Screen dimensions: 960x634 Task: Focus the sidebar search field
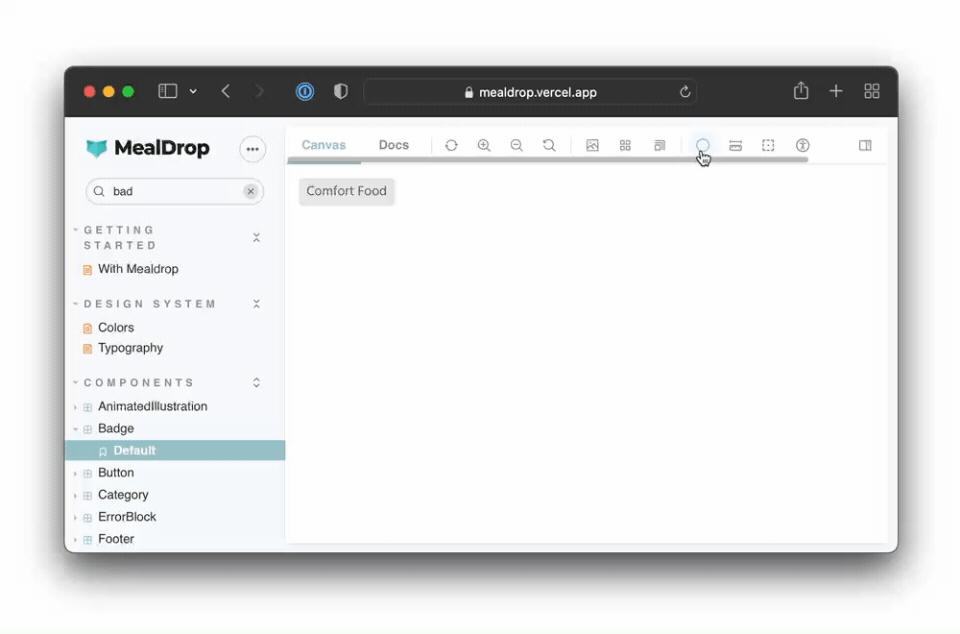point(174,192)
